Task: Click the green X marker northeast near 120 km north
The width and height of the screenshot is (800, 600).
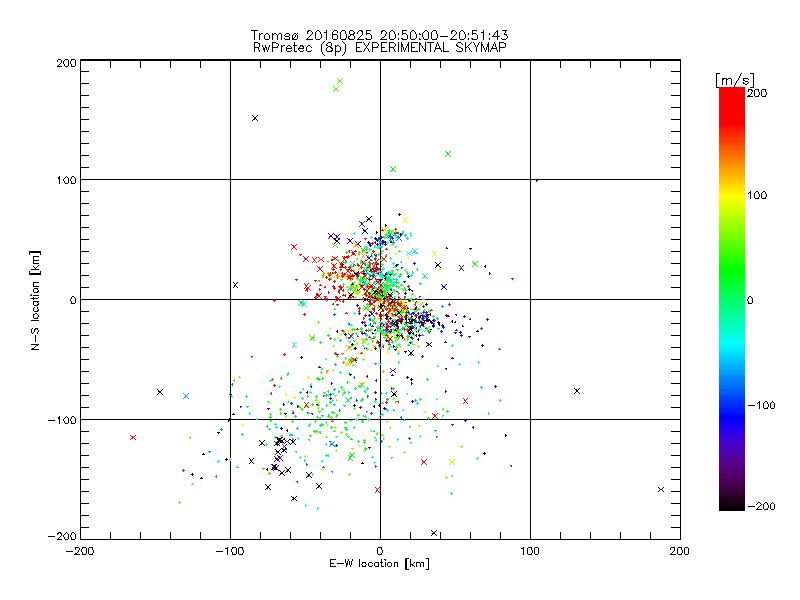Action: (448, 154)
